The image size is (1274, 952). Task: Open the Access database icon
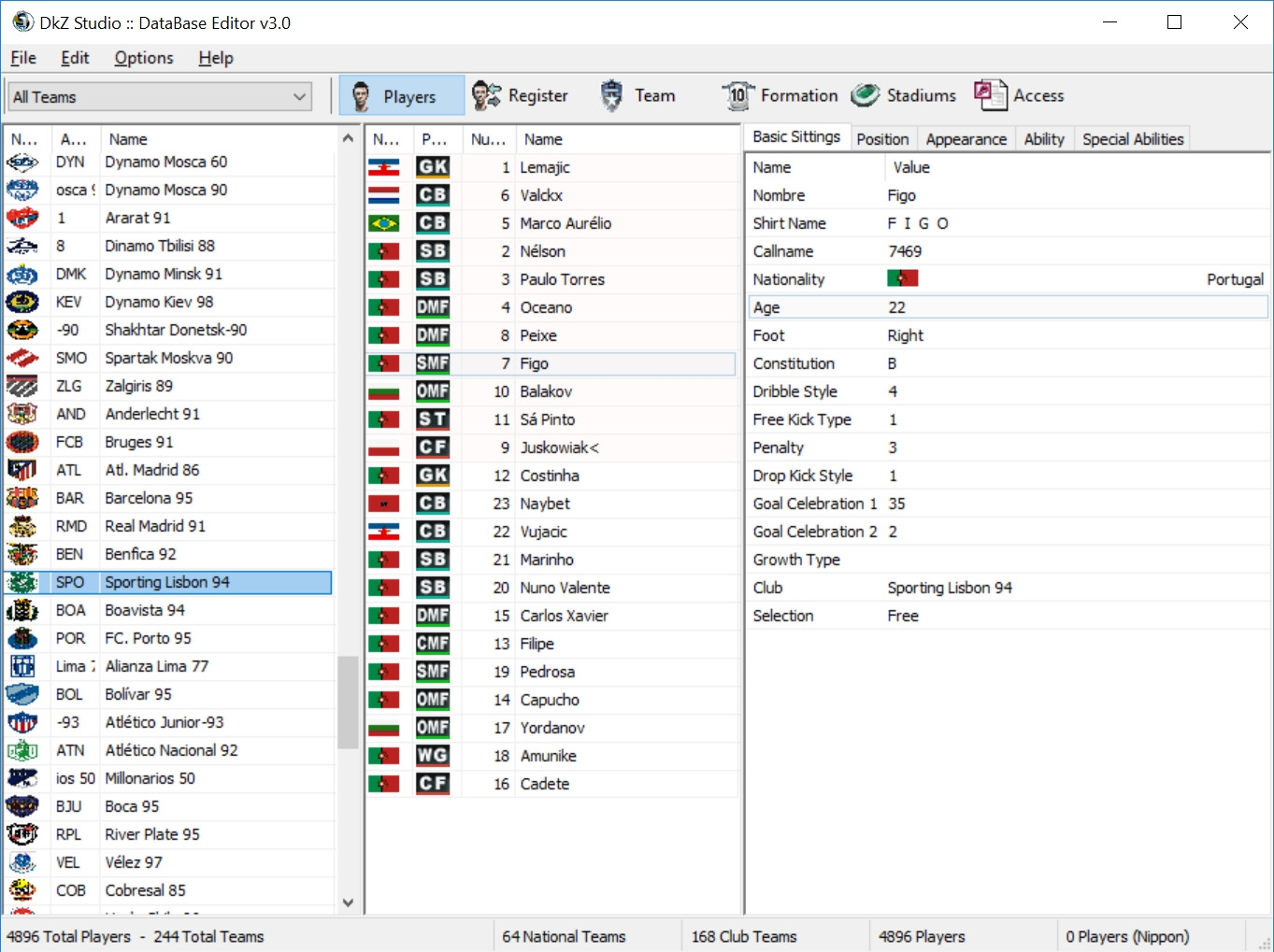tap(991, 95)
